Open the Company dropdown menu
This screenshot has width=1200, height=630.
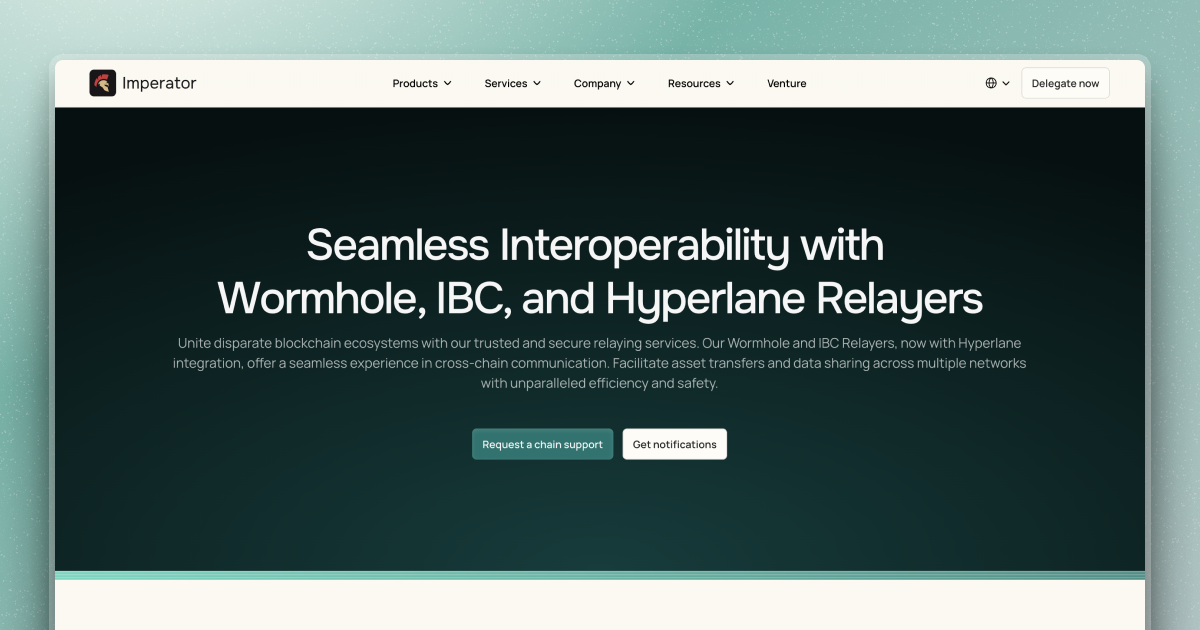point(603,83)
